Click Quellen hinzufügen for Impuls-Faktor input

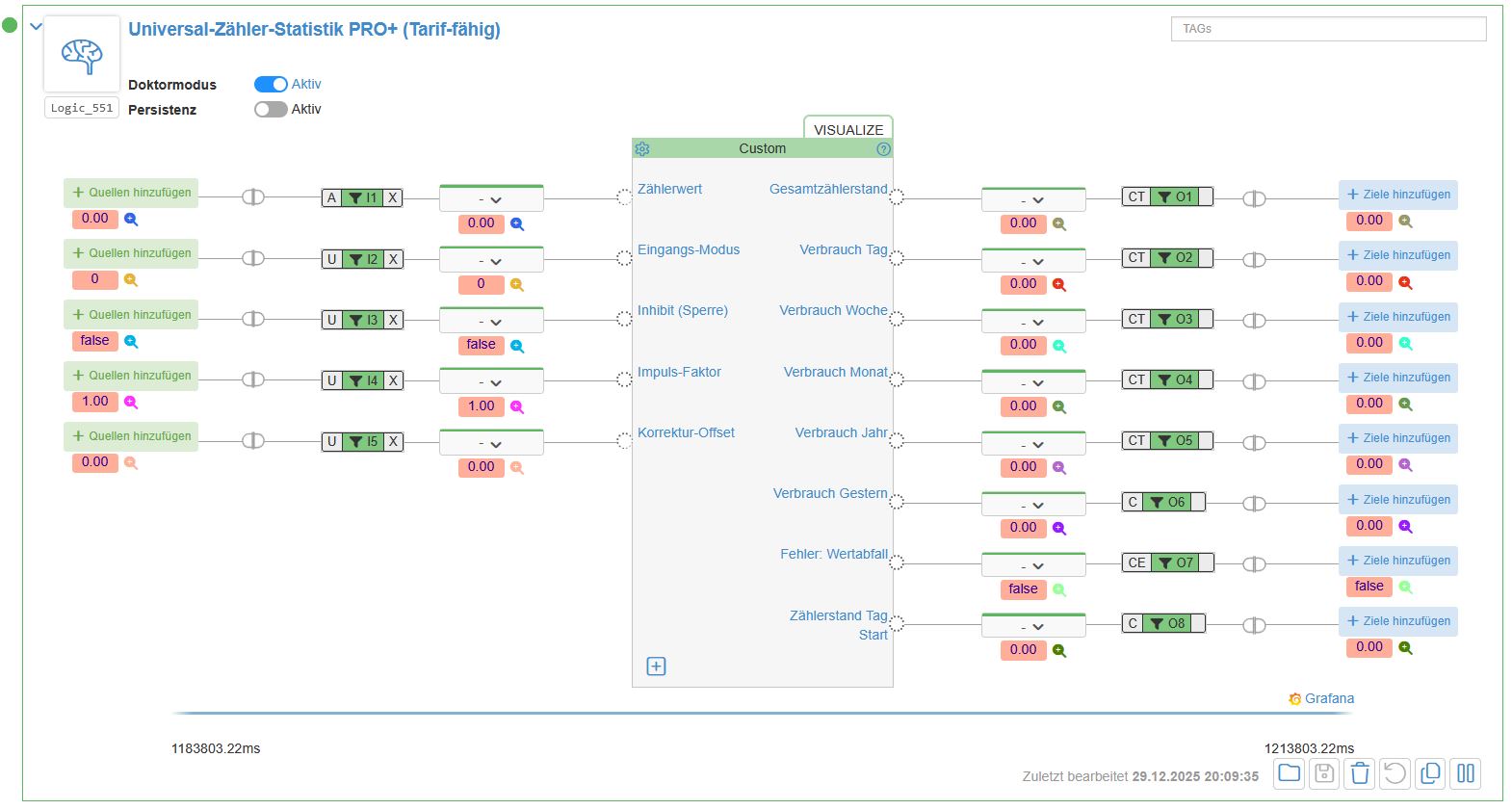click(131, 376)
